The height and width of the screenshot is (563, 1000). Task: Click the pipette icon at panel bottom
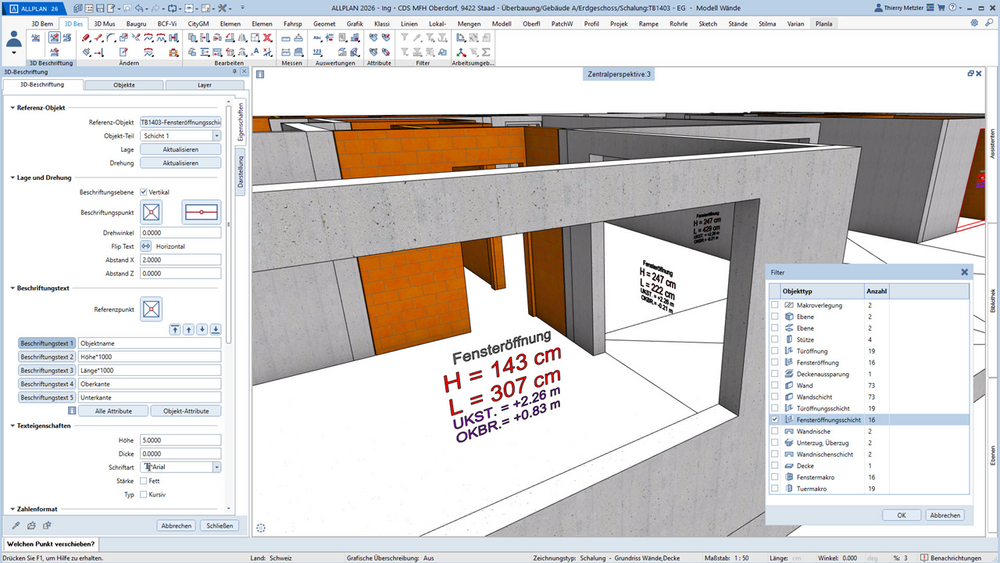pos(16,525)
